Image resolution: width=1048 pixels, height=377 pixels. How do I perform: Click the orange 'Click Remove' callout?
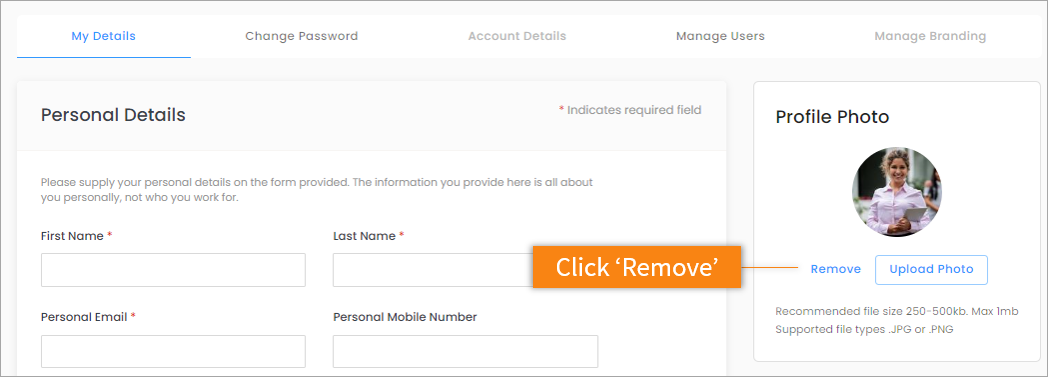pyautogui.click(x=637, y=267)
